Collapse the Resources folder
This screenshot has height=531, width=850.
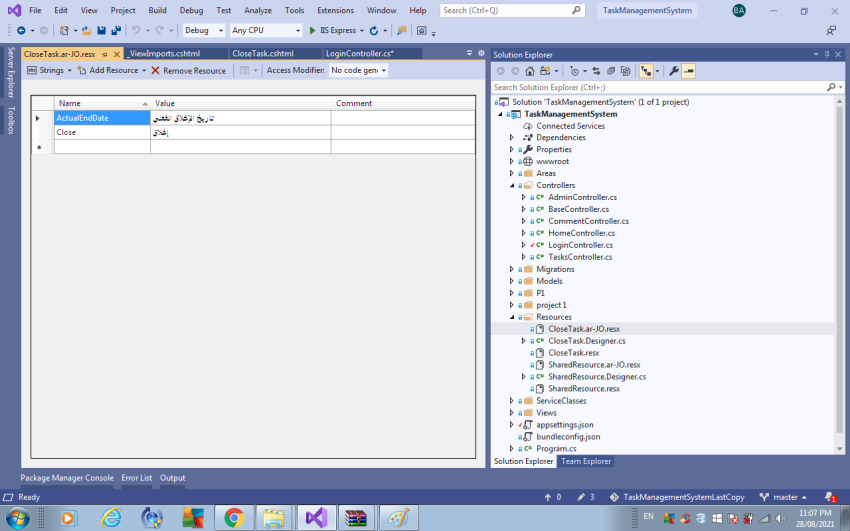[512, 317]
